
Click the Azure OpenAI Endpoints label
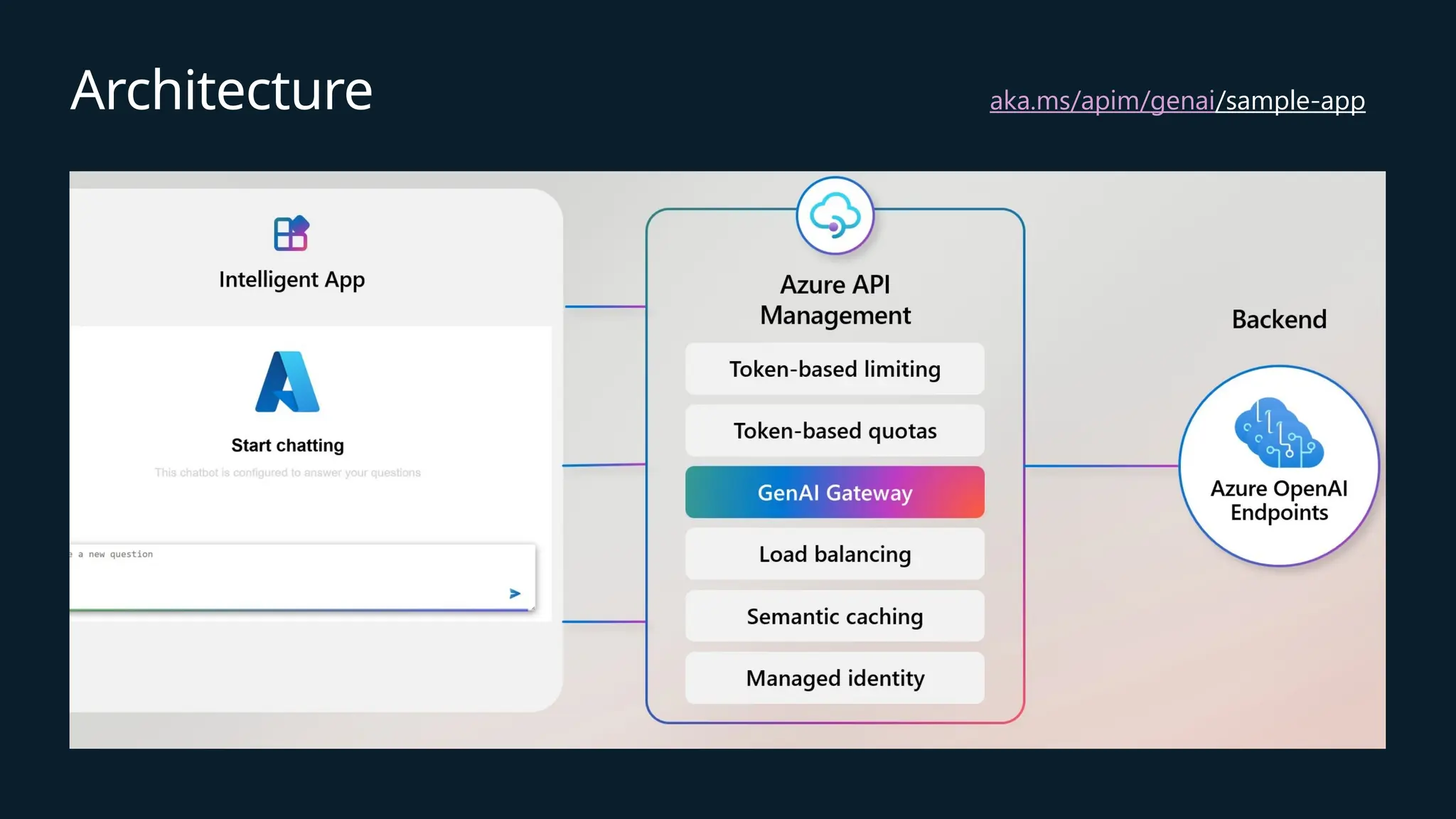[1279, 500]
